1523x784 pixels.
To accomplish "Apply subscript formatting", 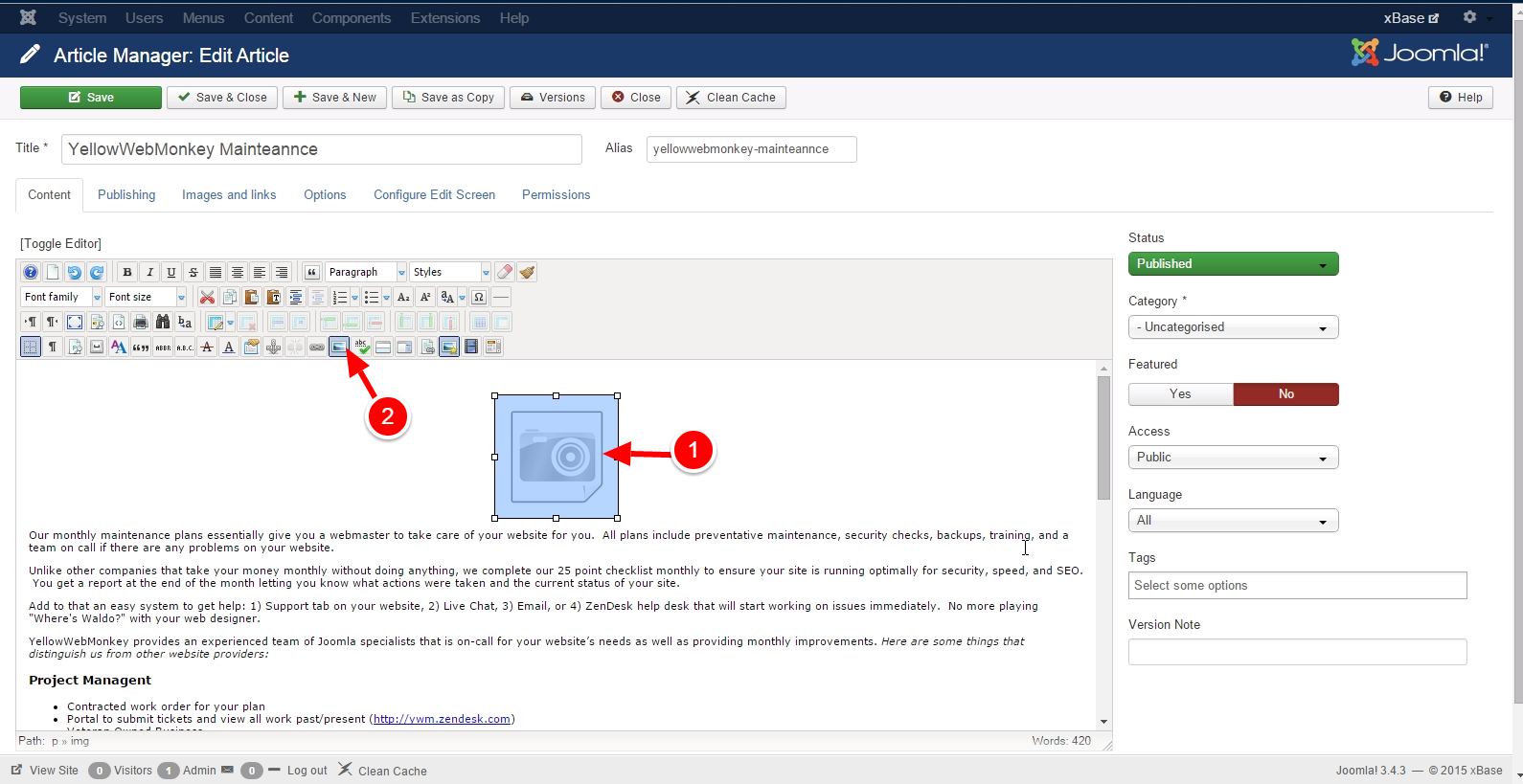I will [404, 297].
